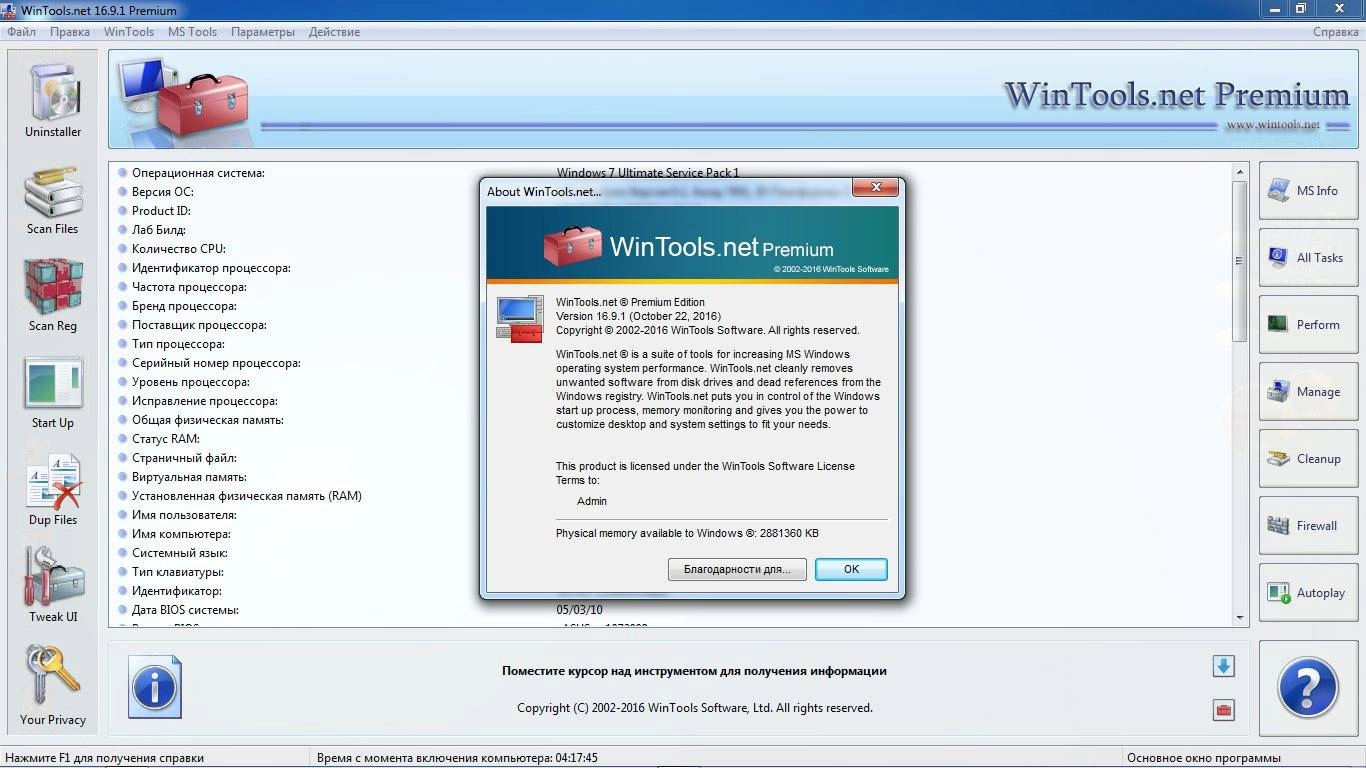1366x768 pixels.
Task: Select the Версия ОС row
Action: click(x=672, y=192)
